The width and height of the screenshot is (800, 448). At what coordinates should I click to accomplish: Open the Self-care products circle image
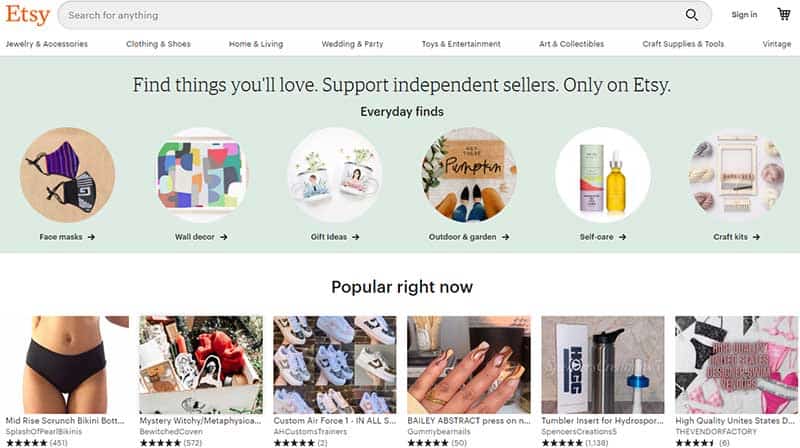pos(603,175)
